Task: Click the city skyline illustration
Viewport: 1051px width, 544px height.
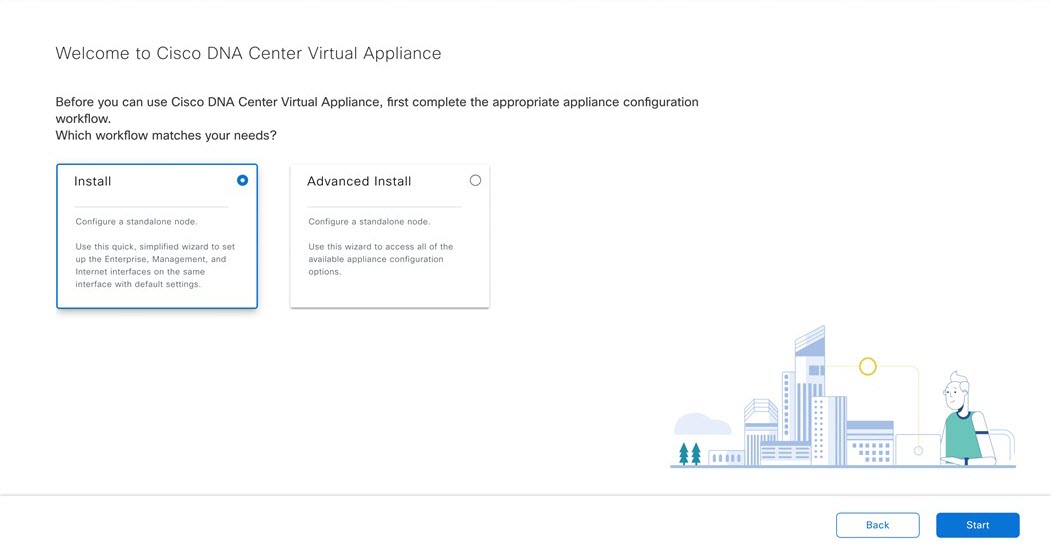Action: tap(843, 397)
